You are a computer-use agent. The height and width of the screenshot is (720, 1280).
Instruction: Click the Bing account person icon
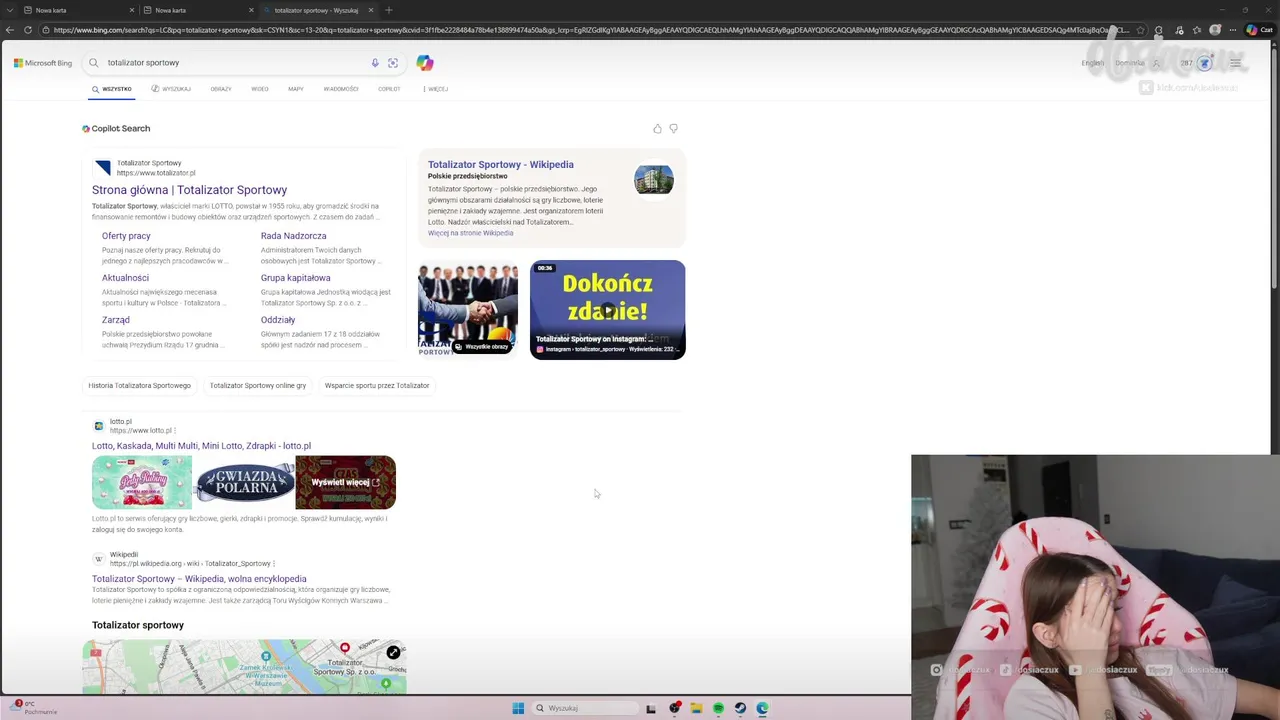point(1157,63)
